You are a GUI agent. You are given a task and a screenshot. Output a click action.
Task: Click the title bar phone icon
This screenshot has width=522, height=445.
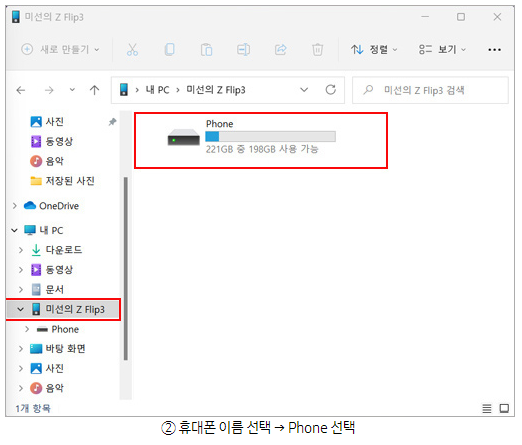(16, 17)
